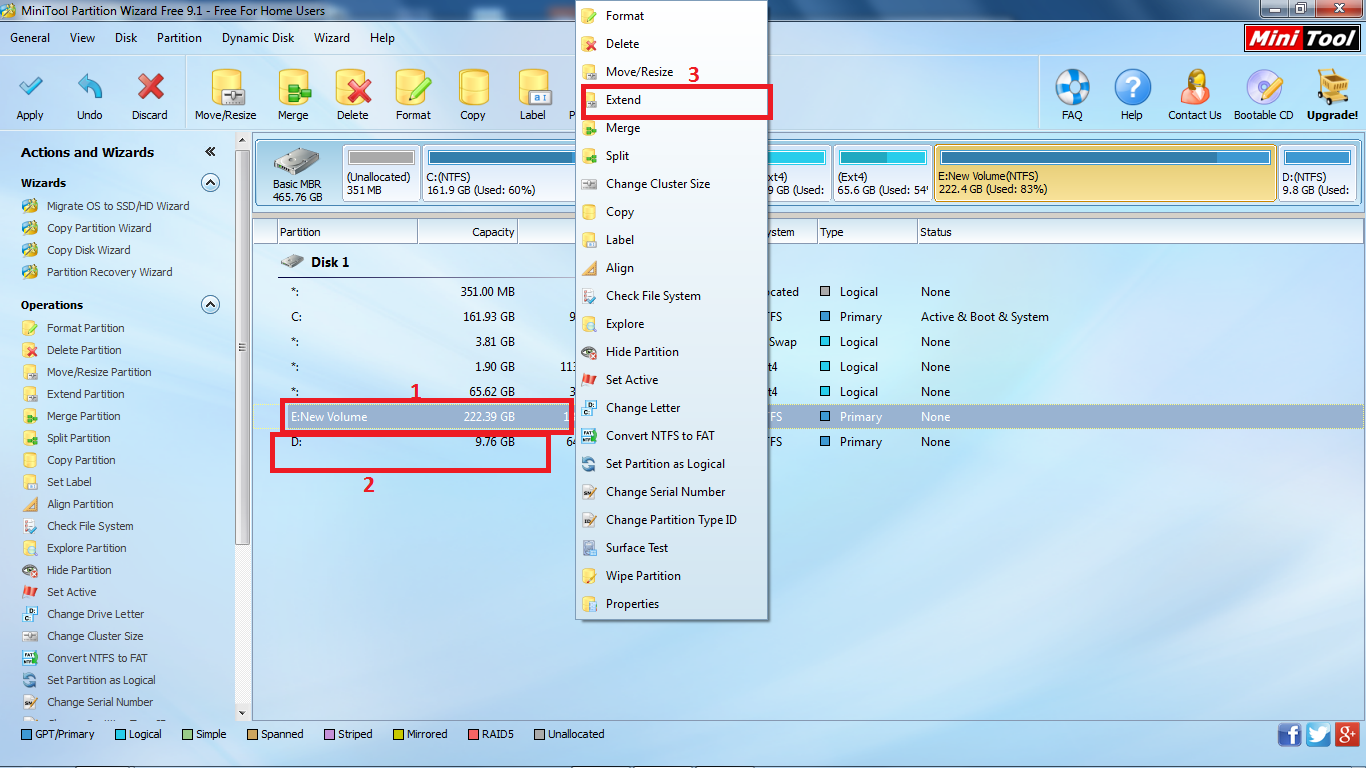Image resolution: width=1366 pixels, height=768 pixels.
Task: Choose Split from the context menu
Action: (x=673, y=156)
